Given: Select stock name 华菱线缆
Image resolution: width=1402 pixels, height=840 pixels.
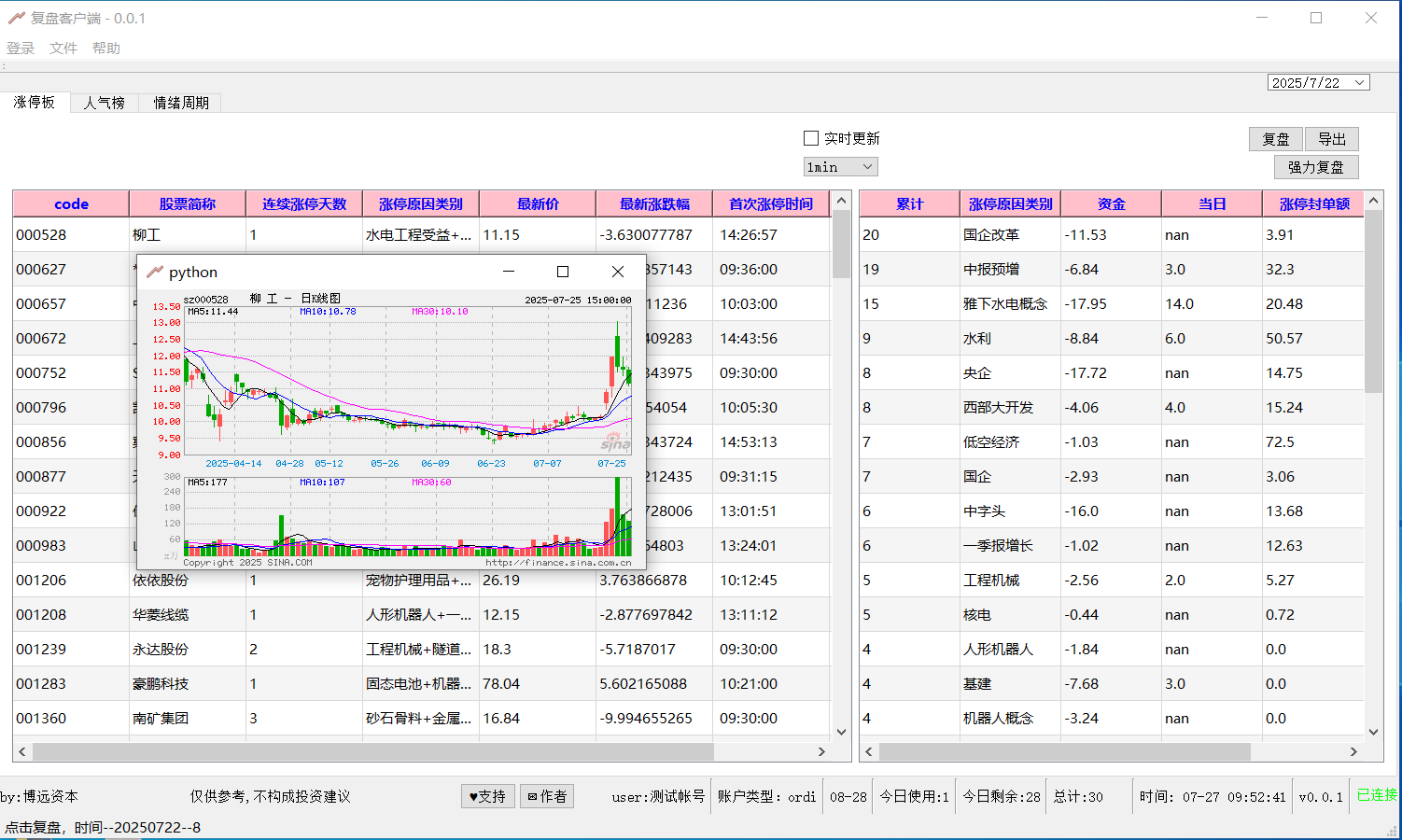Looking at the screenshot, I should click(188, 614).
